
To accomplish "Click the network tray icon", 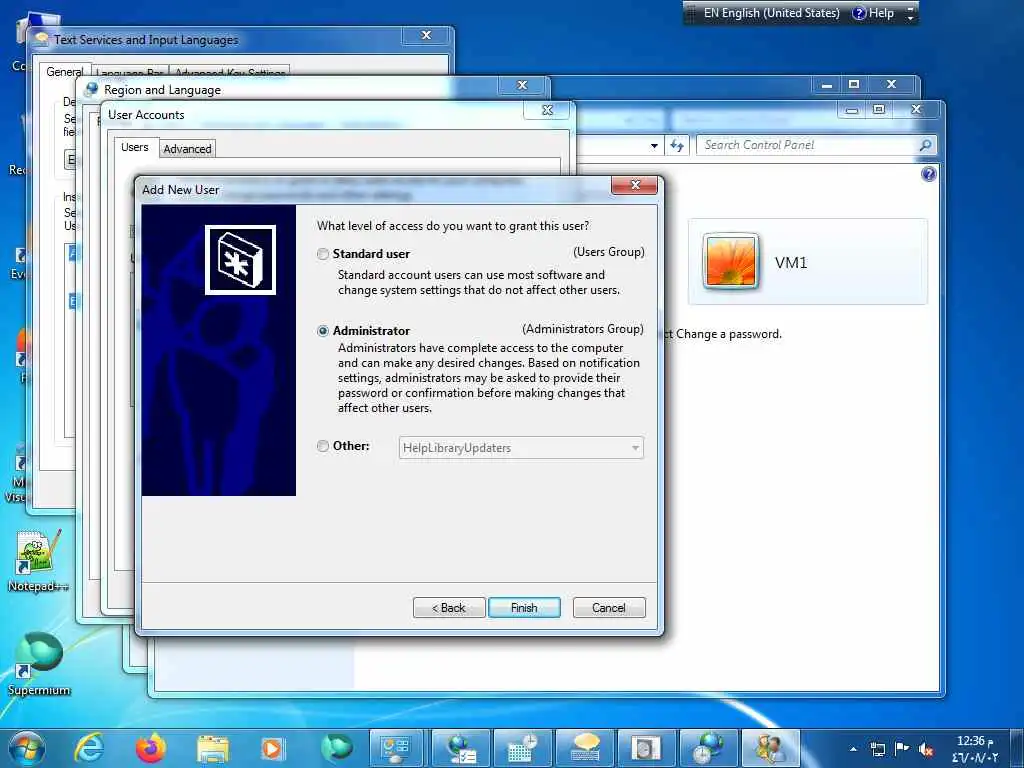I will 878,749.
